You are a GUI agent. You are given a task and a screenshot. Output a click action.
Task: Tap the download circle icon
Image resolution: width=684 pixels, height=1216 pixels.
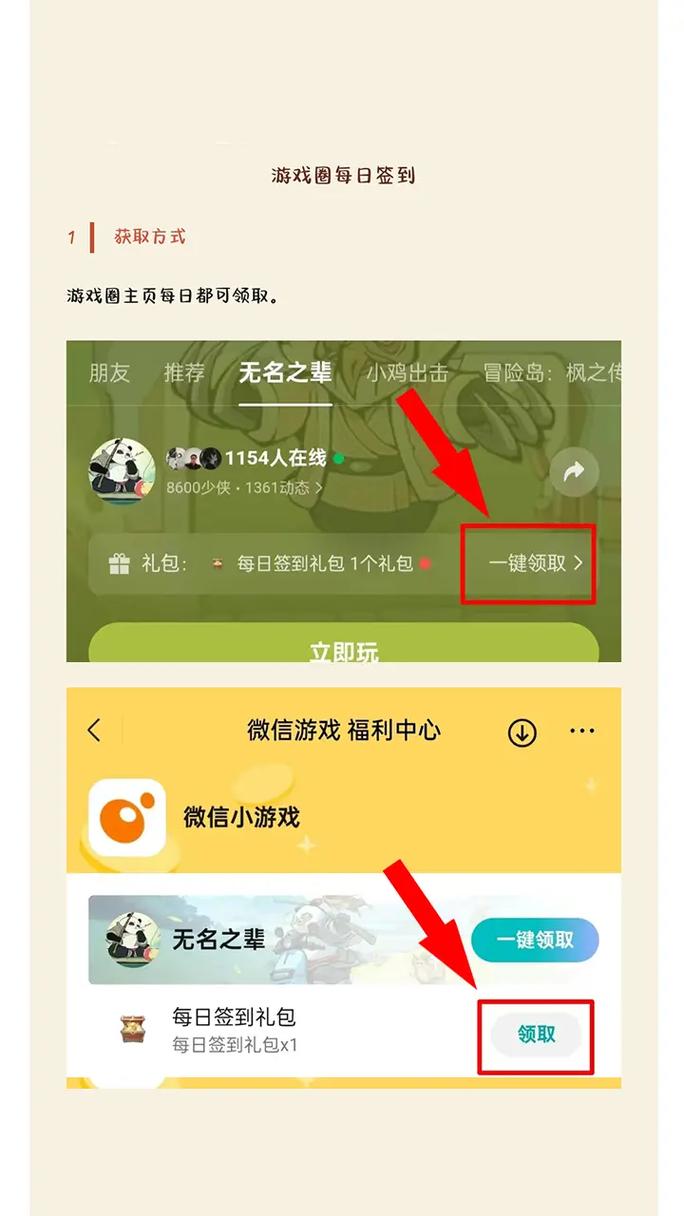(522, 732)
